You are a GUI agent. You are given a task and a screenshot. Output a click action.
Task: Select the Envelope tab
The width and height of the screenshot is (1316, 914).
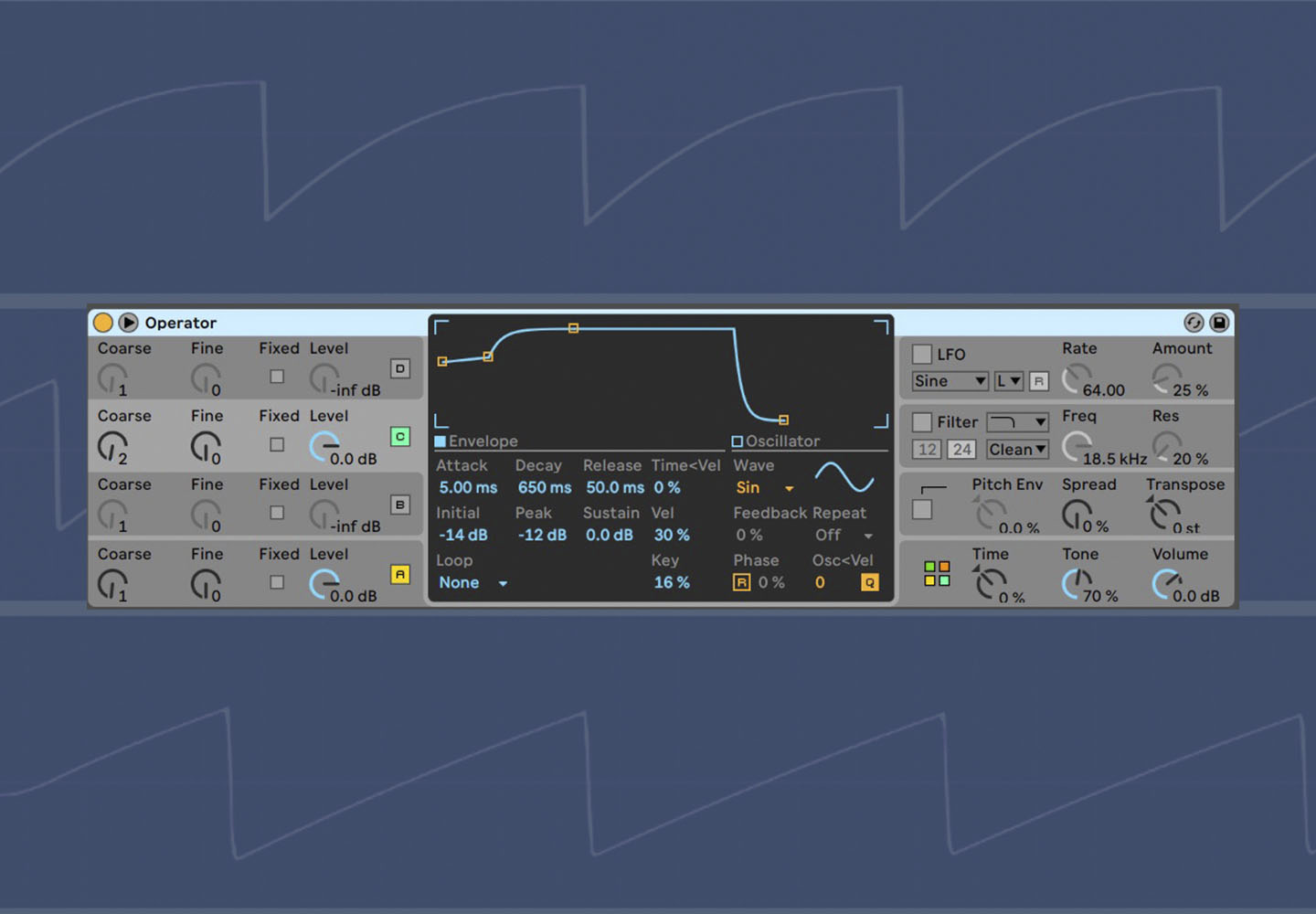click(476, 441)
